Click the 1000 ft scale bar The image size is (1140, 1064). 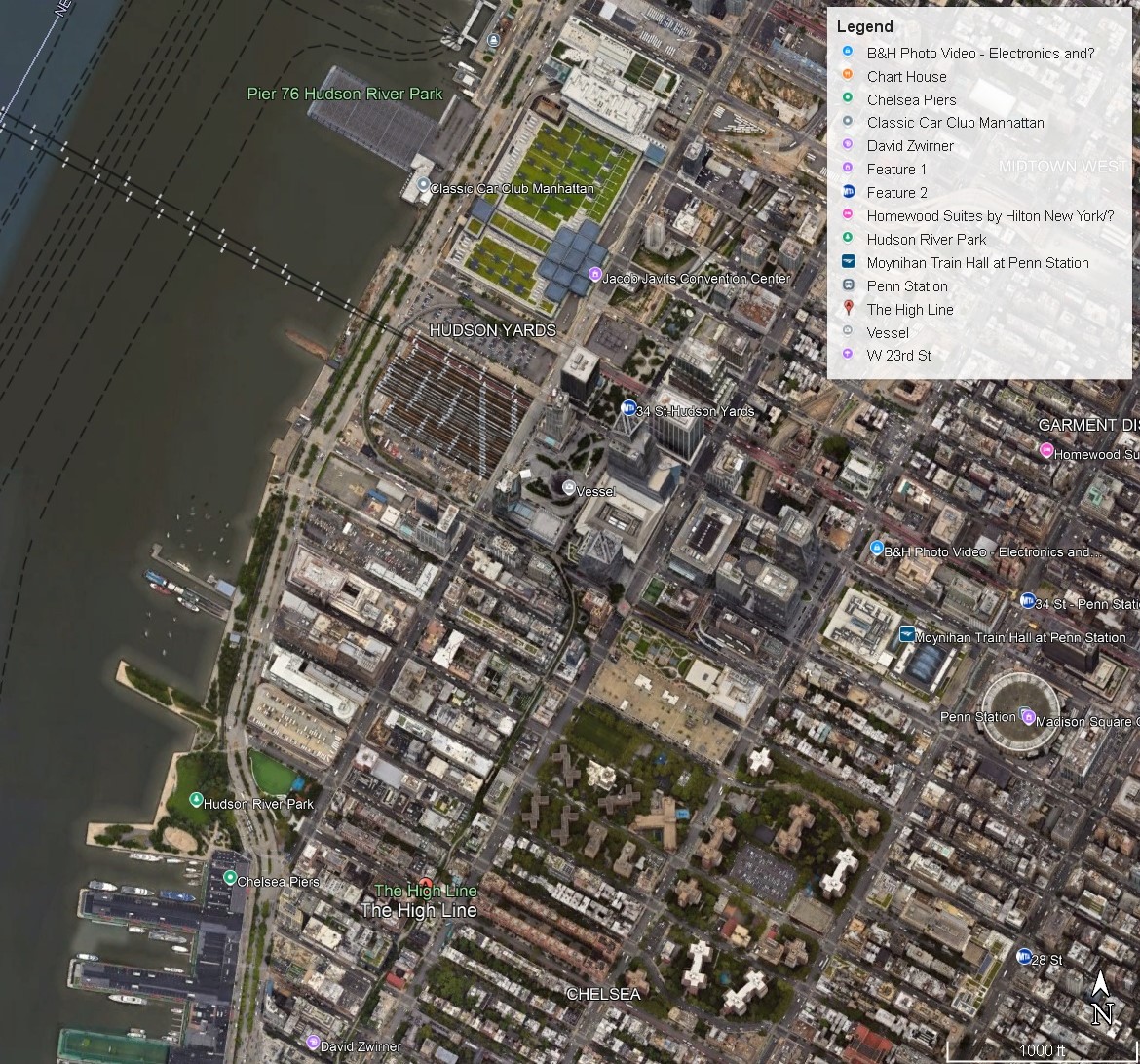[1042, 1049]
